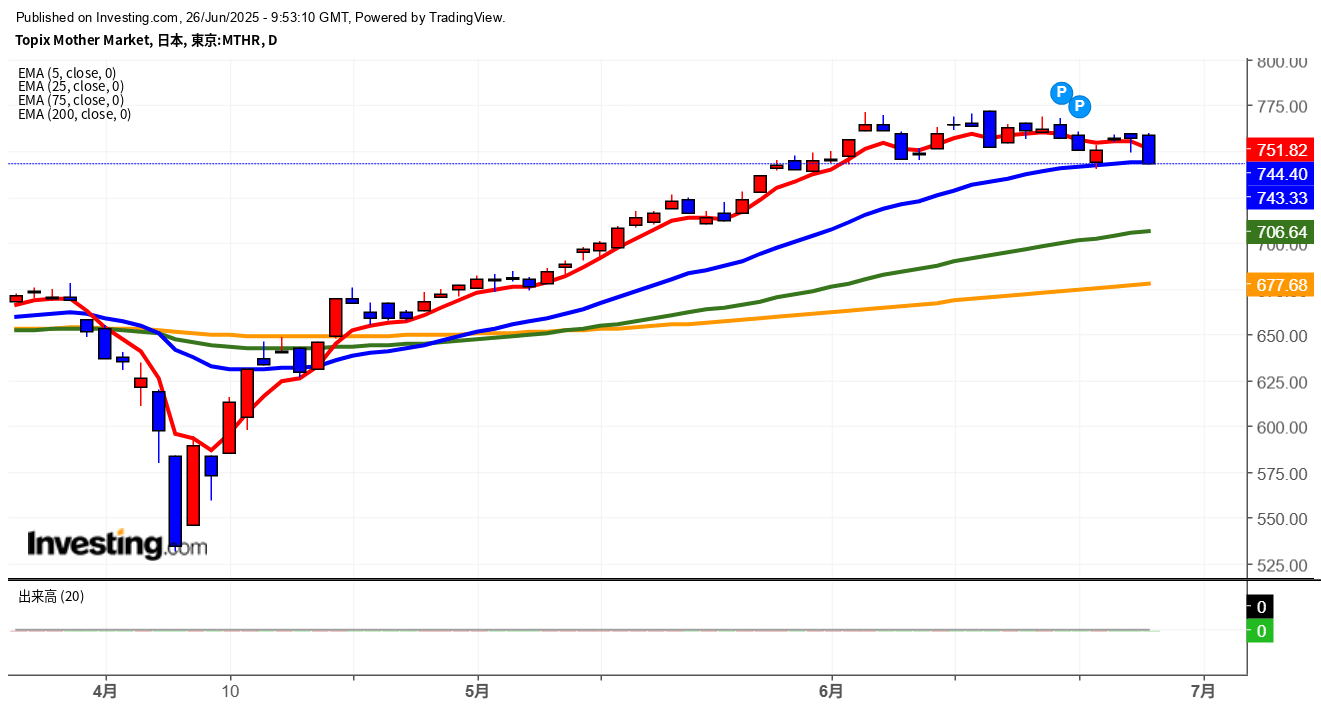Click the 600.00 price axis label
The width and height of the screenshot is (1321, 708).
coord(1283,427)
